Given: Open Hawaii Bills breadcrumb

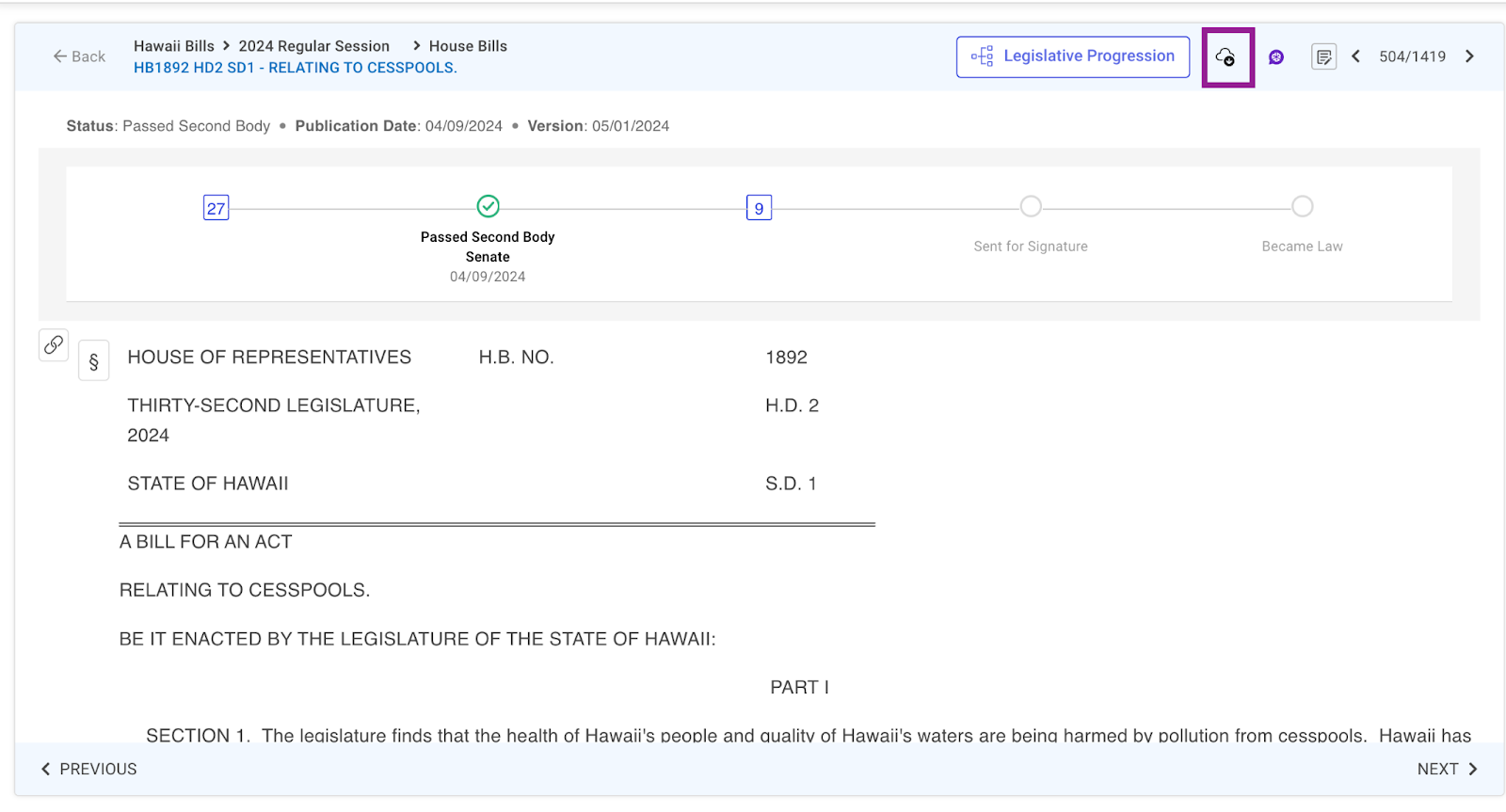Looking at the screenshot, I should point(174,46).
